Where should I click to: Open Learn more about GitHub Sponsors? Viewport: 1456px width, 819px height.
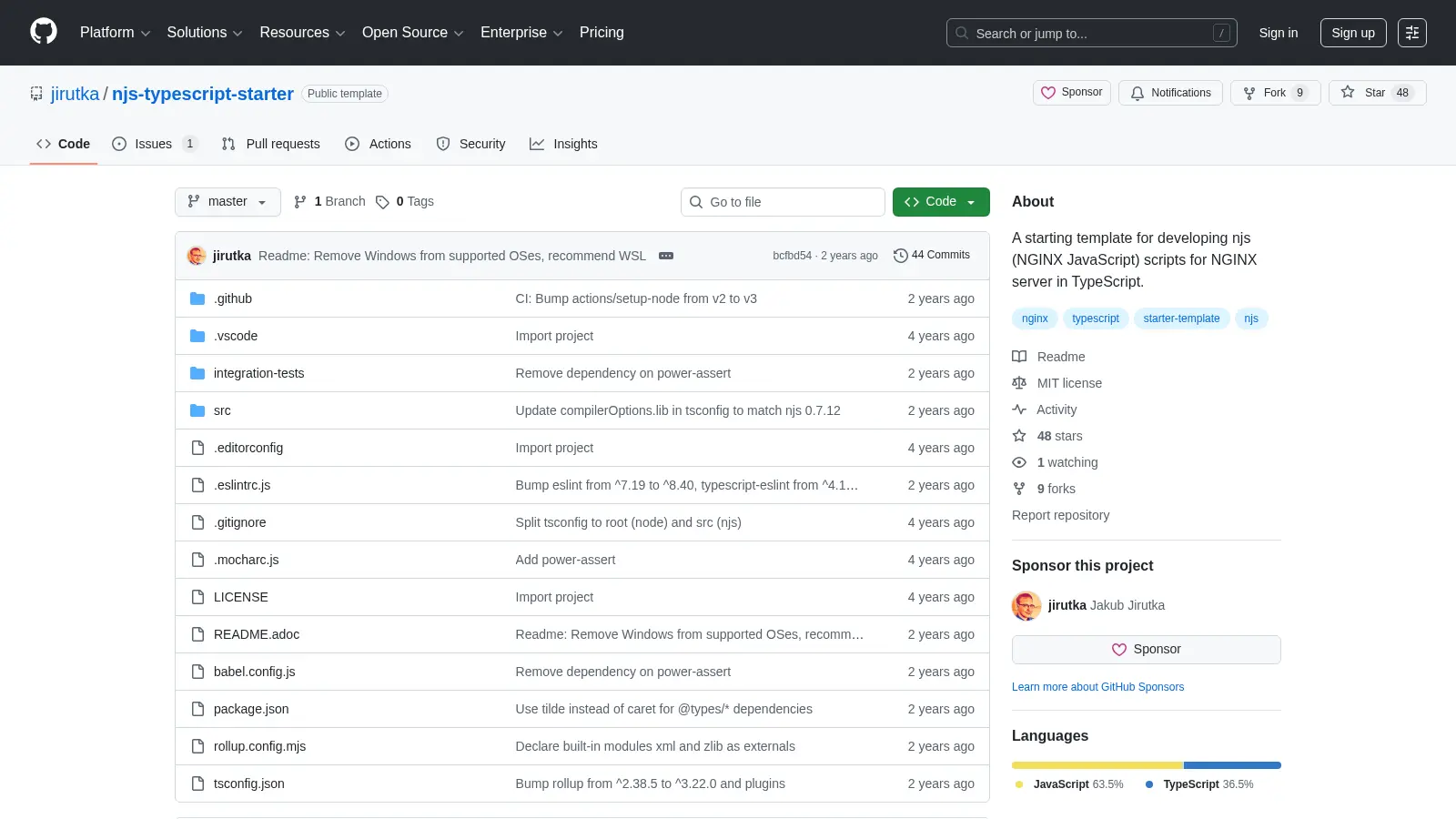pos(1097,687)
